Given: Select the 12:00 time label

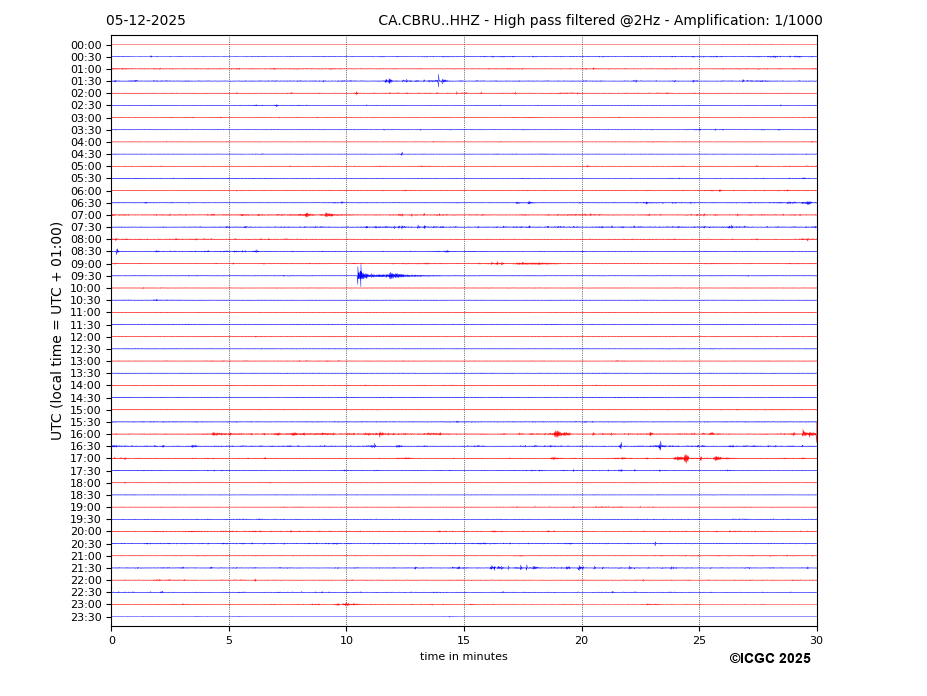Looking at the screenshot, I should click(86, 337).
